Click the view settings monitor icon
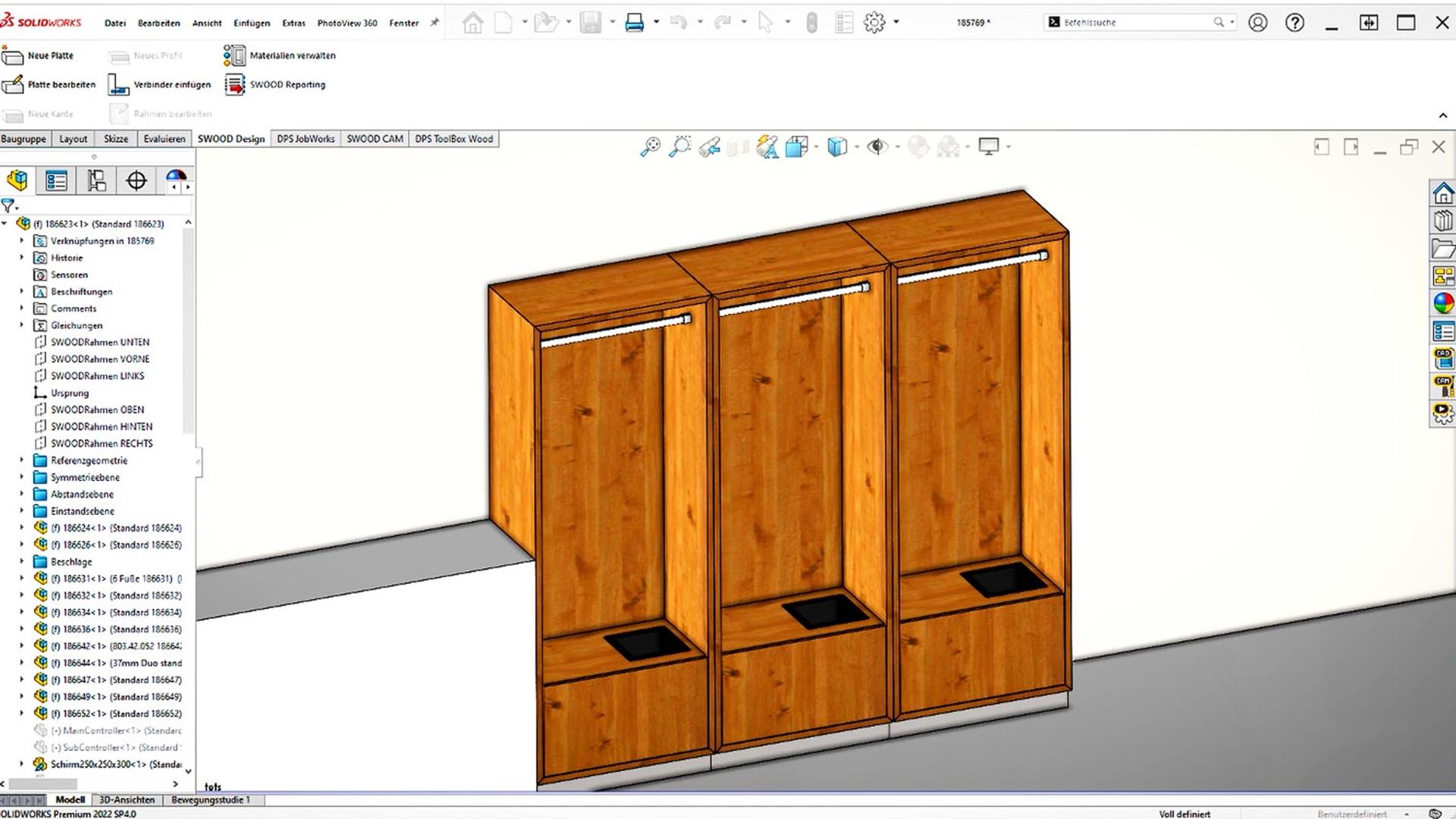 989,146
